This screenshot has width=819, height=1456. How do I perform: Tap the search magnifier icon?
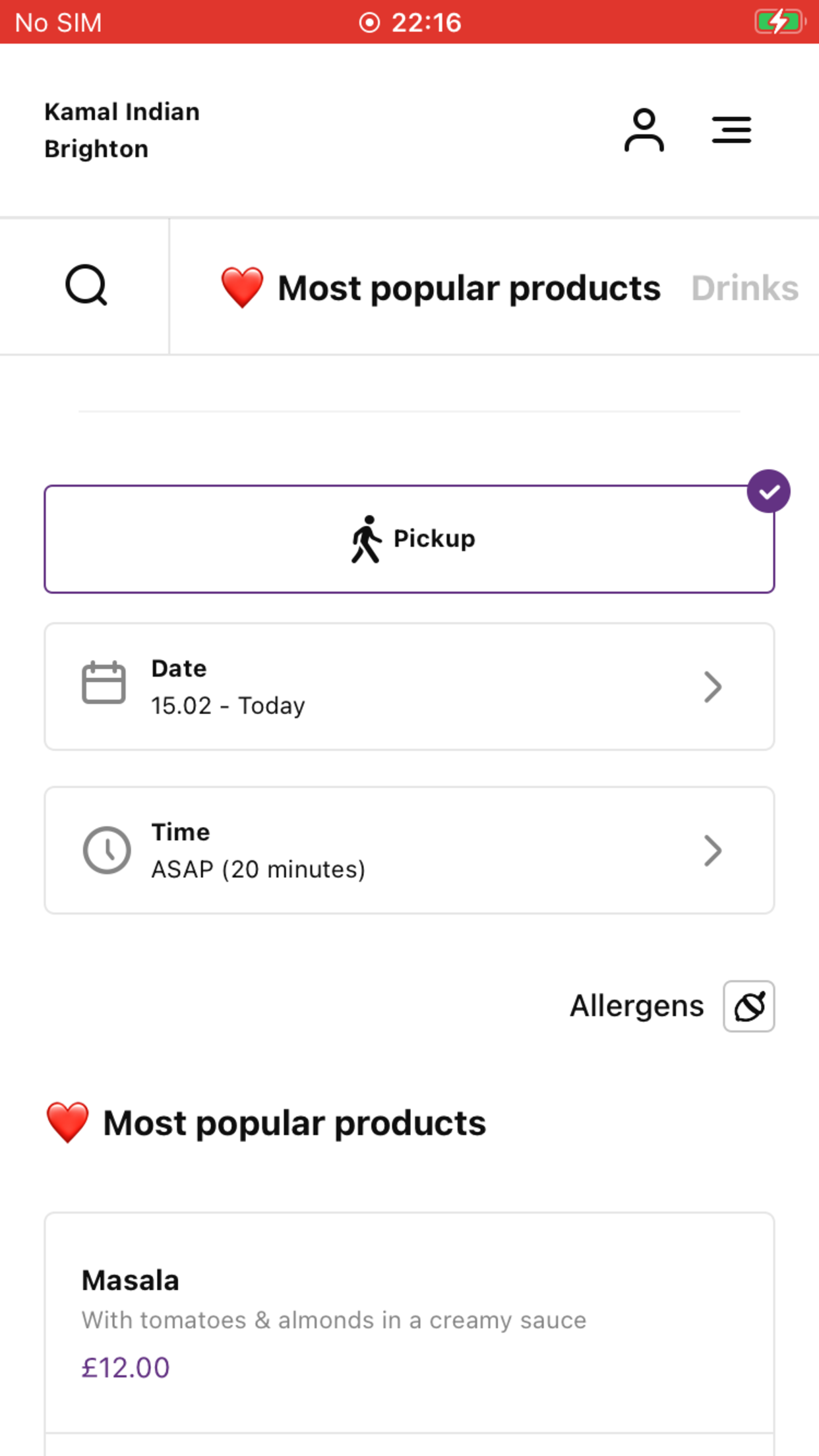pos(86,286)
